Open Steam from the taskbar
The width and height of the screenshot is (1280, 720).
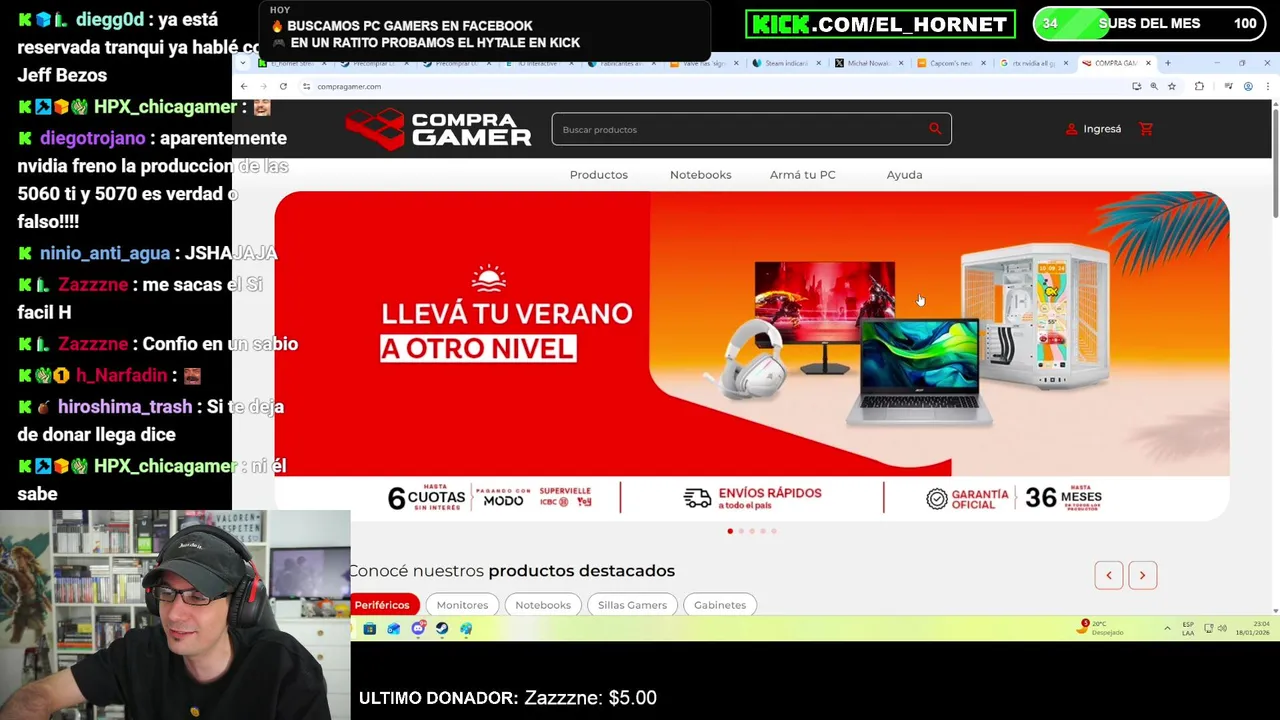tap(442, 629)
